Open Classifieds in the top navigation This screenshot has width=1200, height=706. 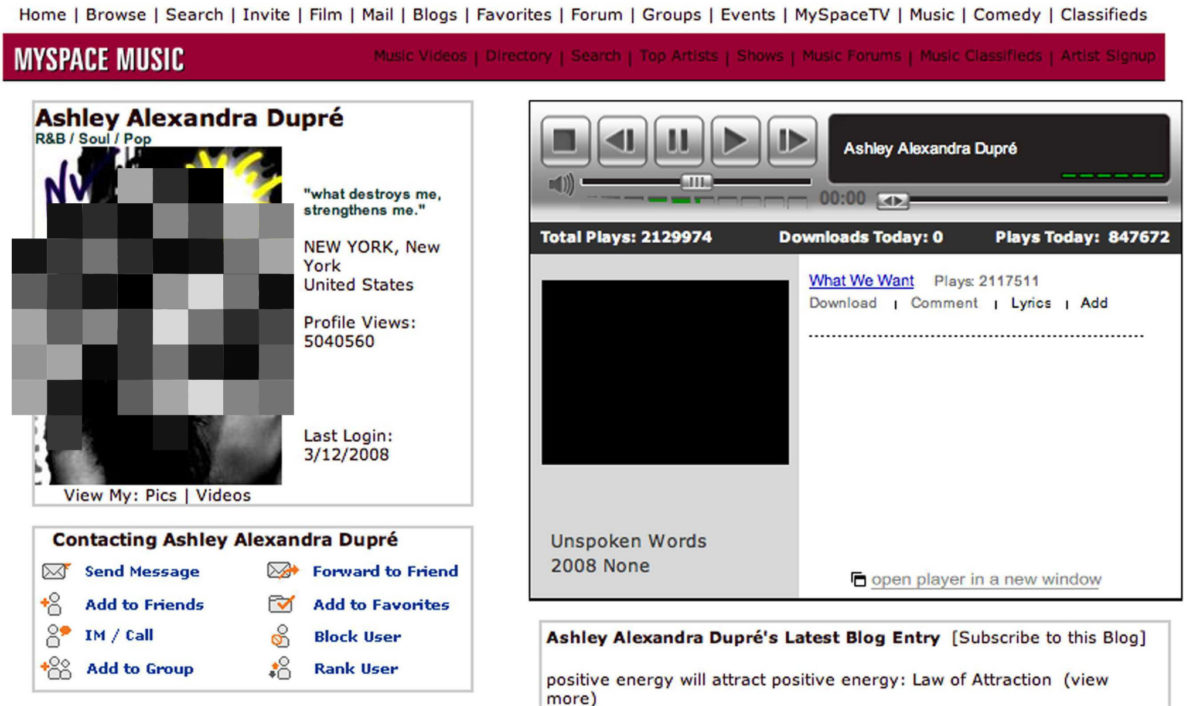(1103, 15)
